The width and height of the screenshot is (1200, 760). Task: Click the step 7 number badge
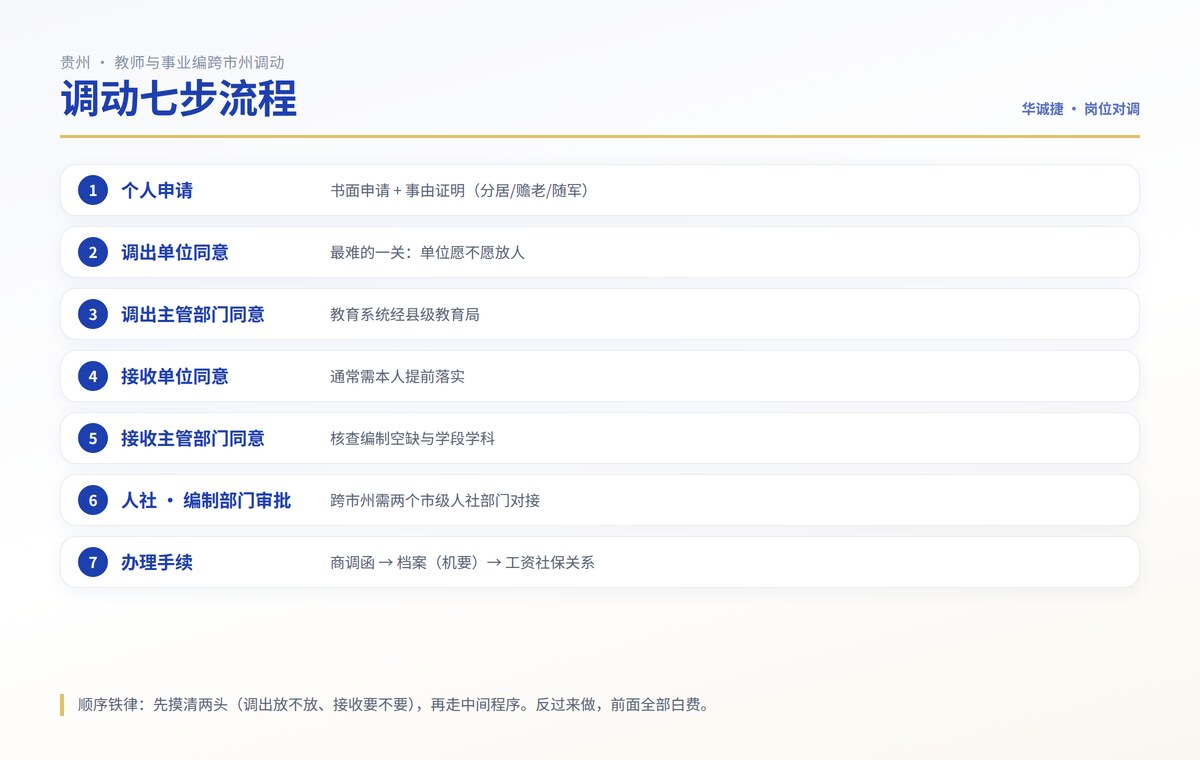click(x=93, y=562)
